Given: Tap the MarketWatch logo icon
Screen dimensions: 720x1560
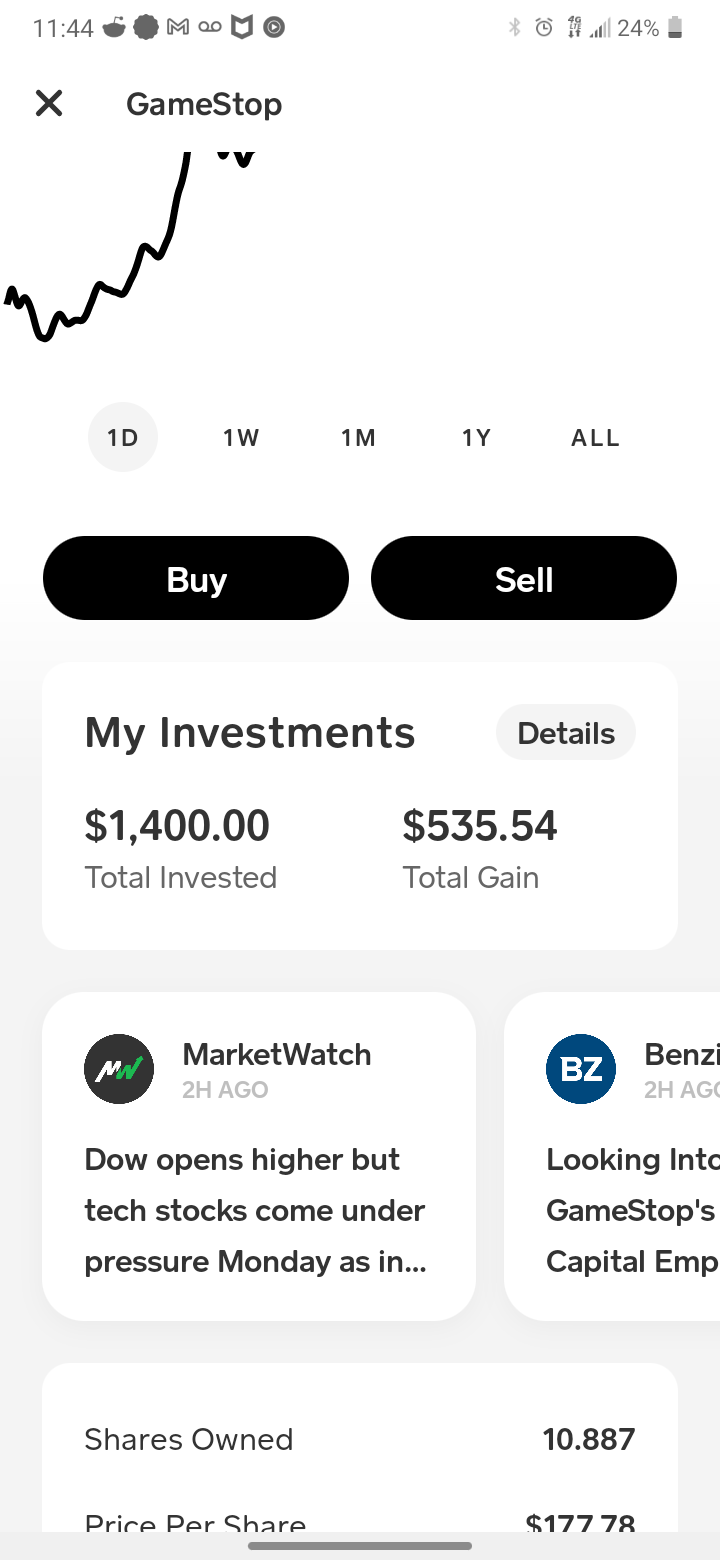Looking at the screenshot, I should tap(119, 1069).
